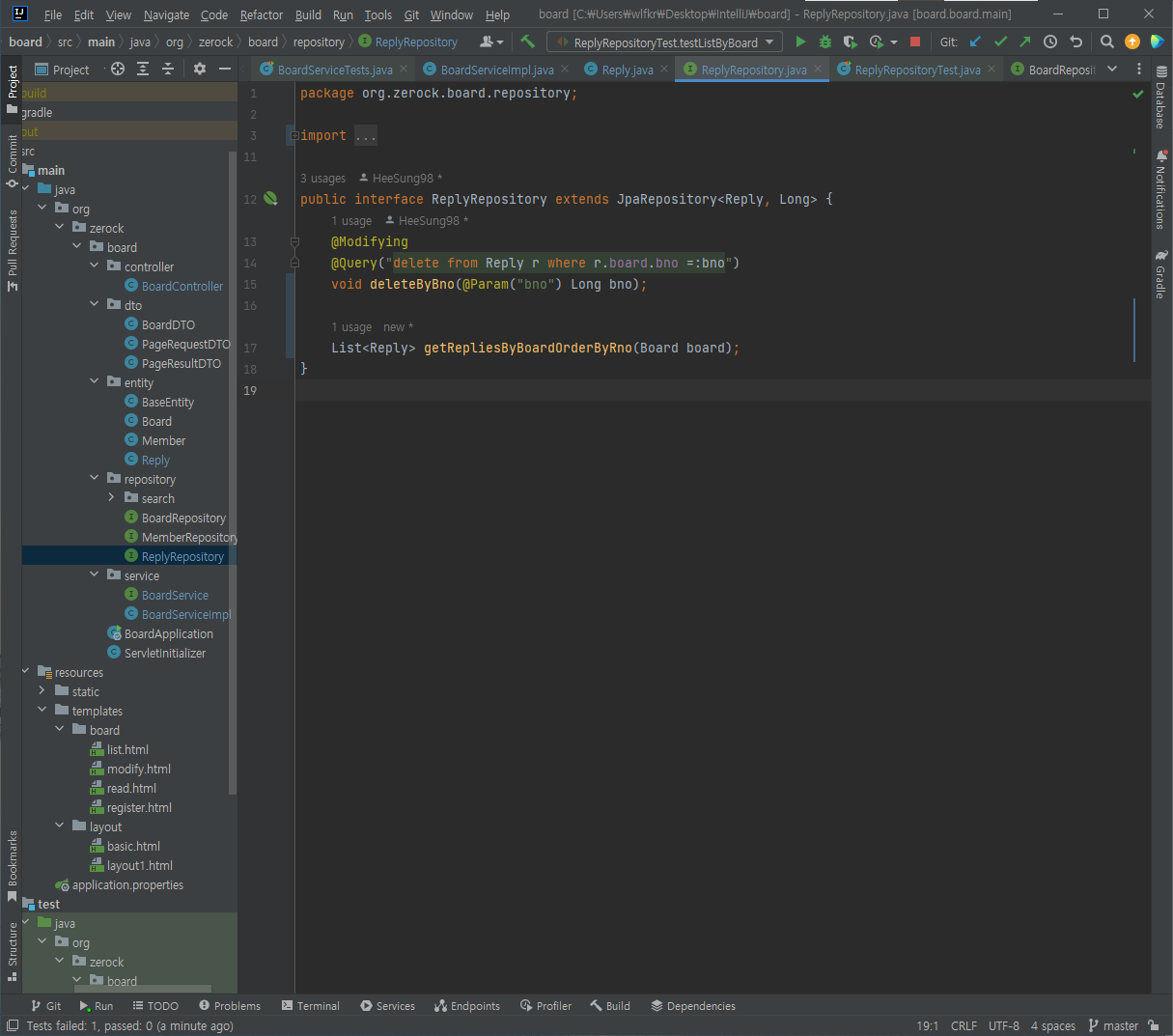Roll back changes with the undo arrow icon
Viewport: 1173px width, 1036px height.
pyautogui.click(x=1075, y=42)
